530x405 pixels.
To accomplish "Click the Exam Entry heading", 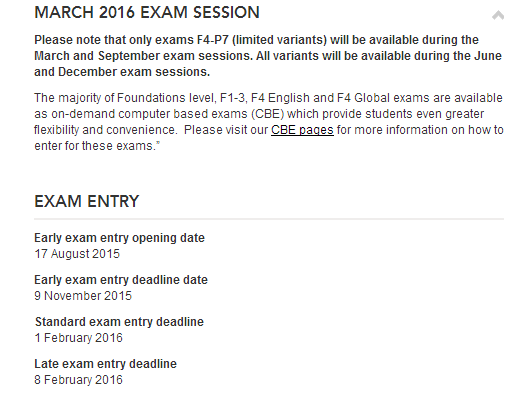I will point(87,201).
